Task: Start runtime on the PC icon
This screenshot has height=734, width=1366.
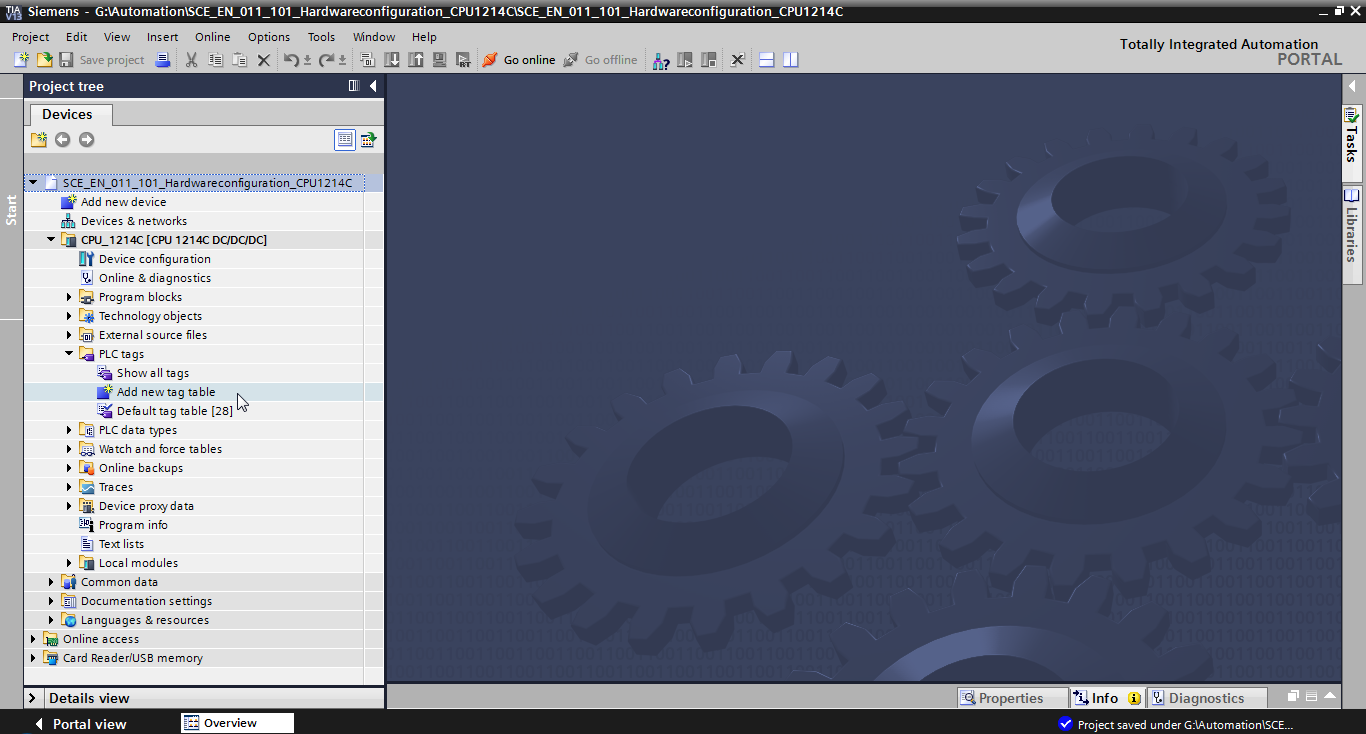Action: coord(463,60)
